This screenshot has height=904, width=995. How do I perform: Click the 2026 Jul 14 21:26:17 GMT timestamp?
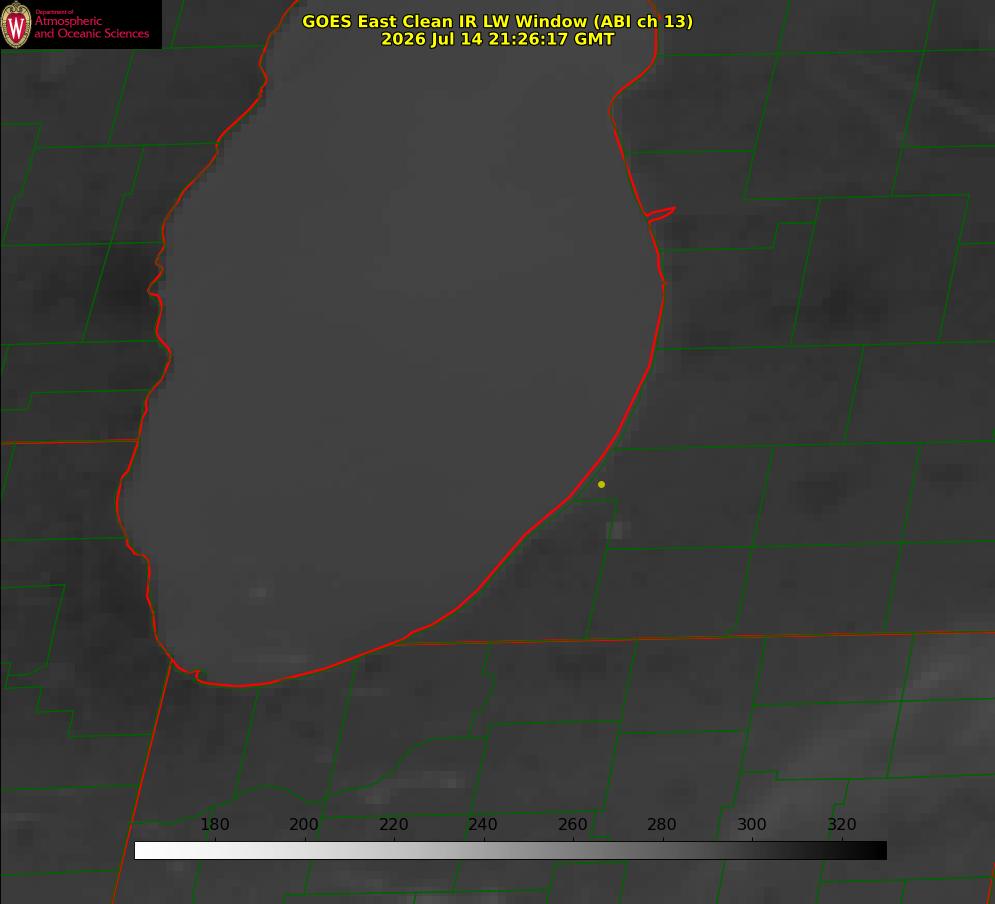point(498,39)
